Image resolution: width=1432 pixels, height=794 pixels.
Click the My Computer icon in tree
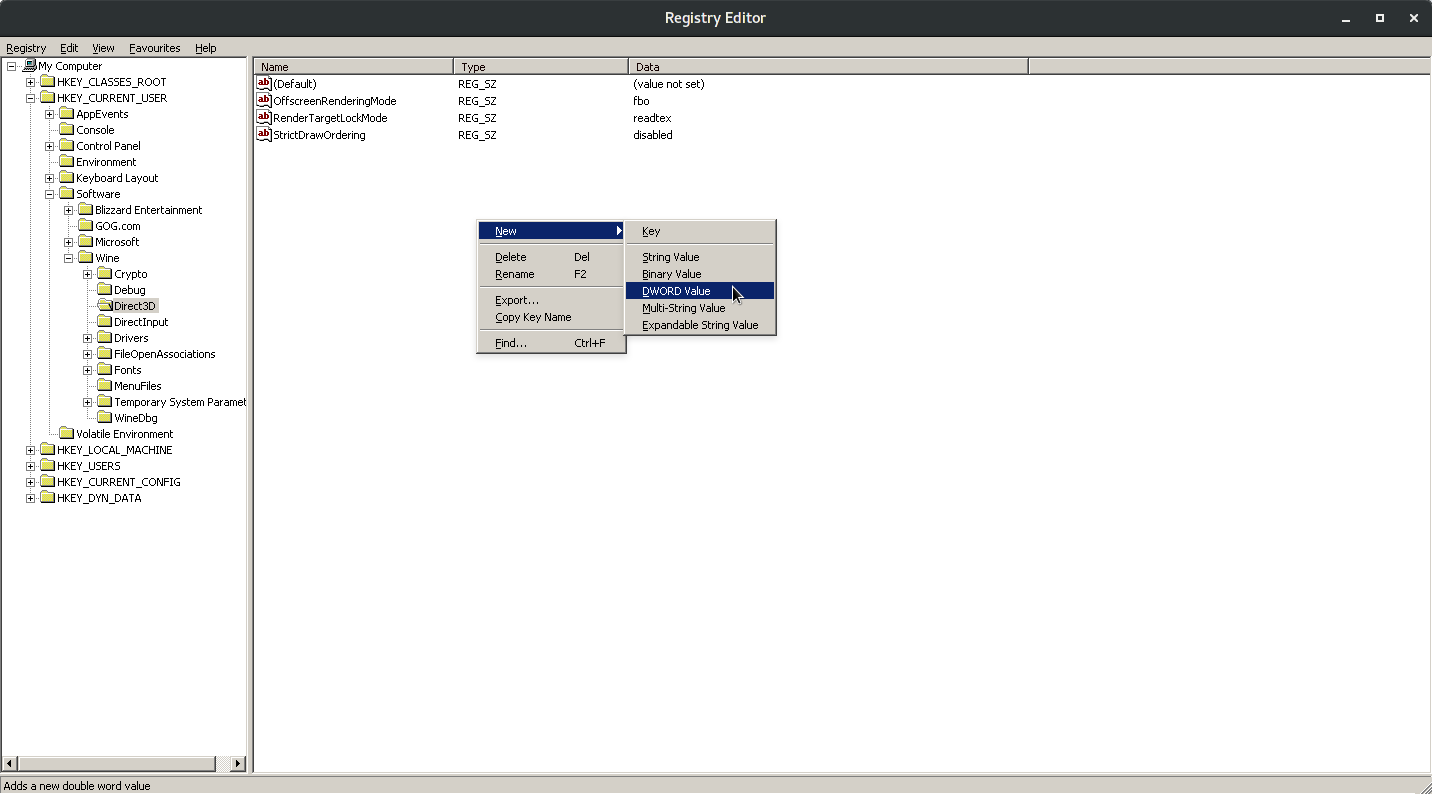(x=29, y=66)
